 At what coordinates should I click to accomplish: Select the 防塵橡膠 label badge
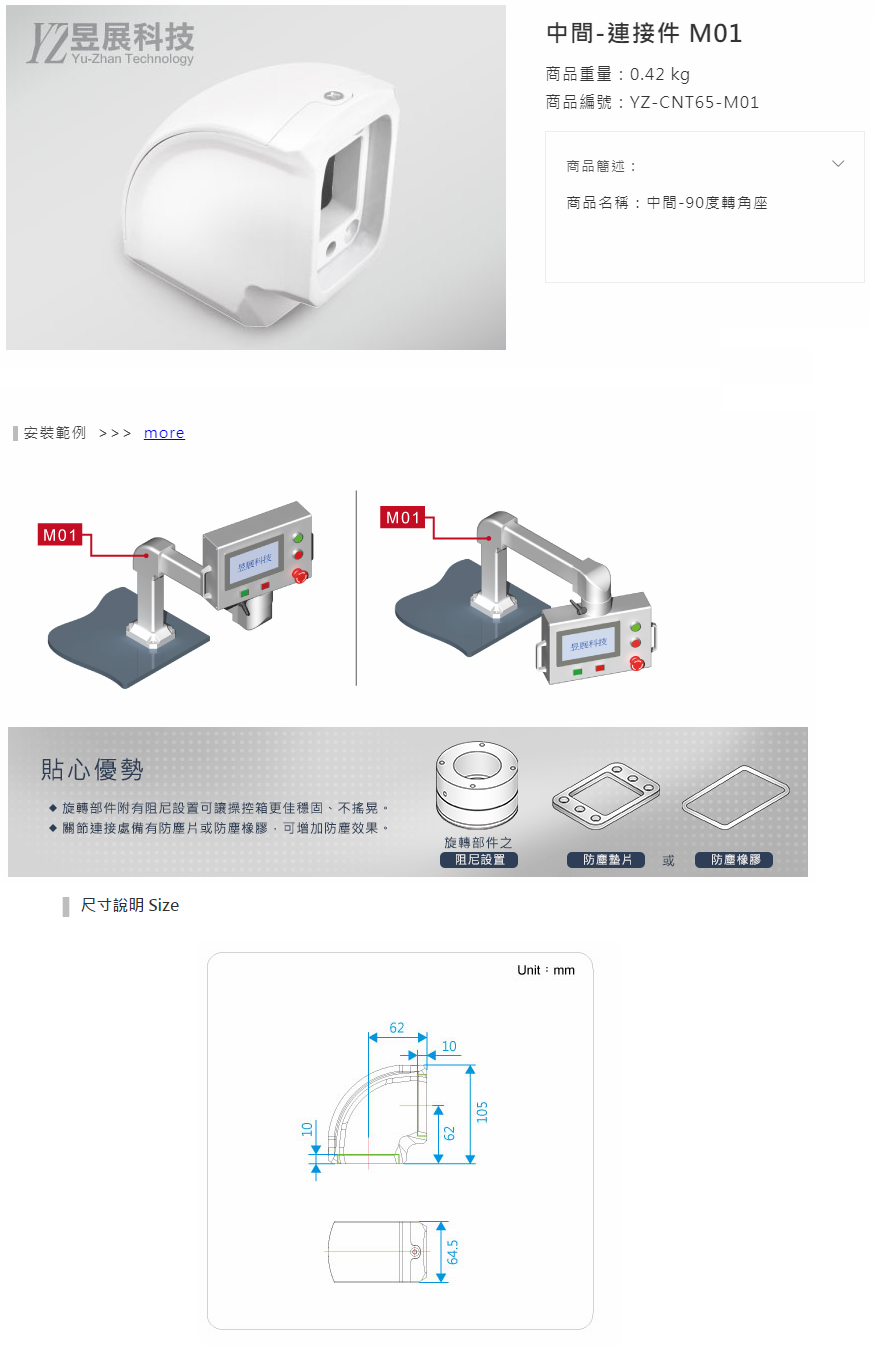pyautogui.click(x=734, y=860)
